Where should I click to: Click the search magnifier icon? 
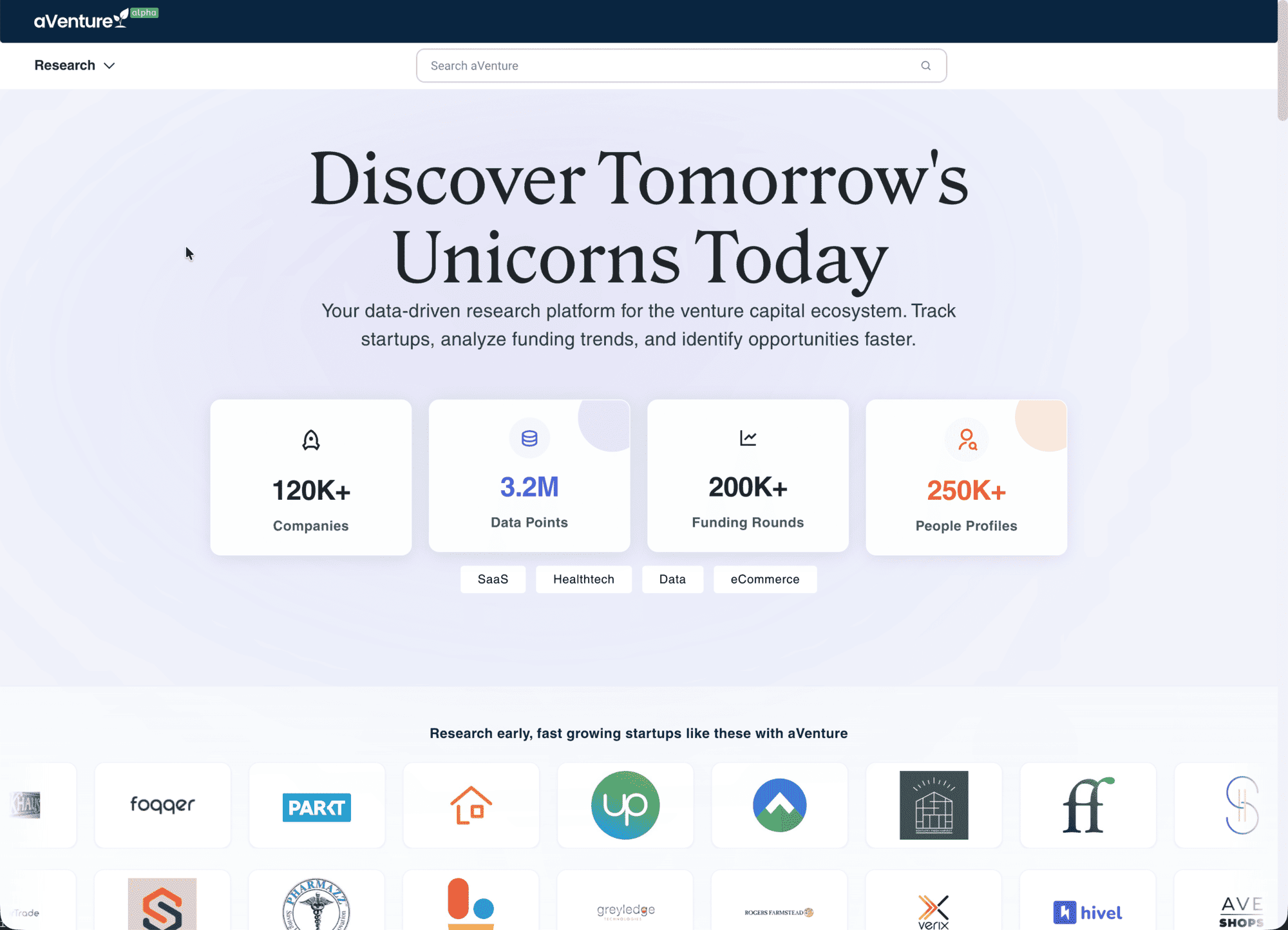tap(925, 65)
